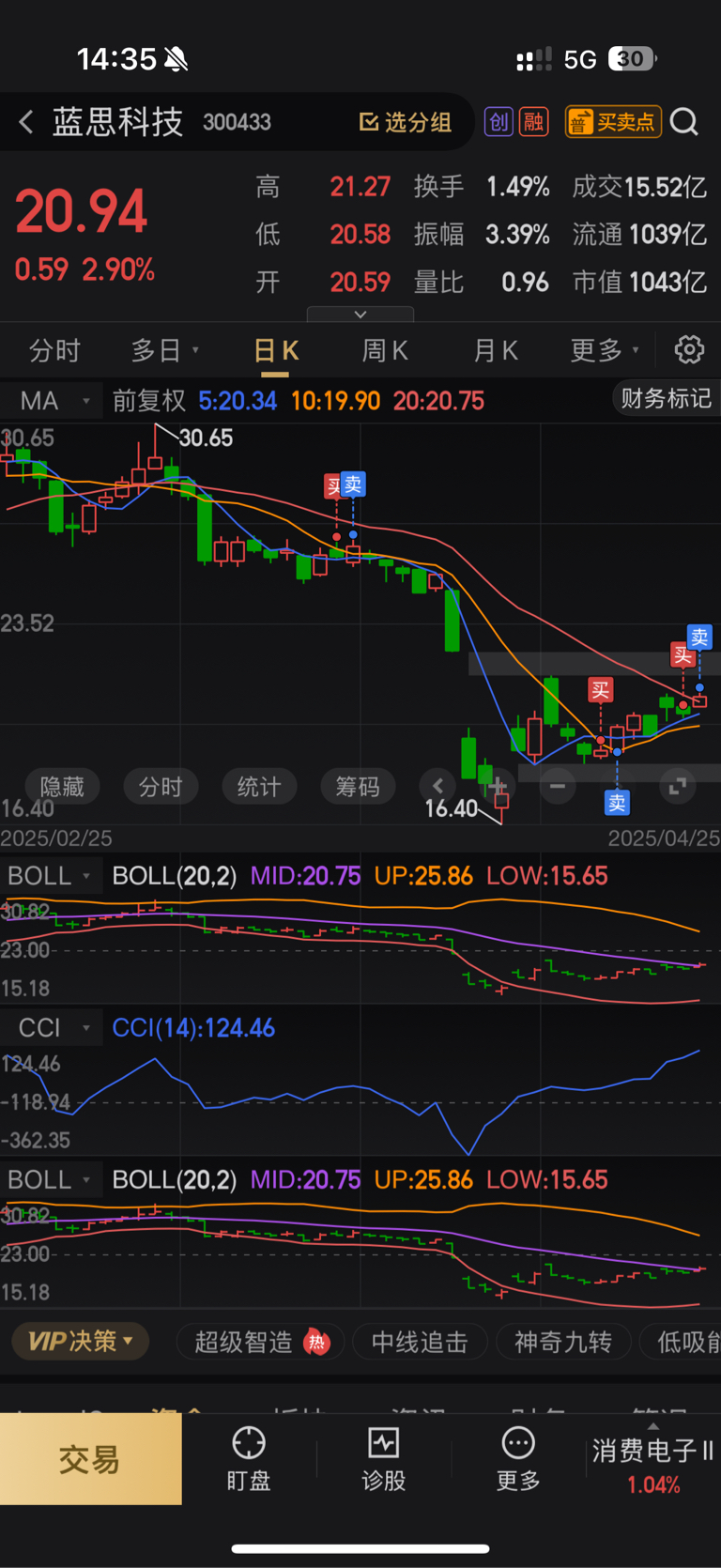Open 诊股 stock diagnosis icon
This screenshot has width=721, height=1568.
tap(383, 1459)
